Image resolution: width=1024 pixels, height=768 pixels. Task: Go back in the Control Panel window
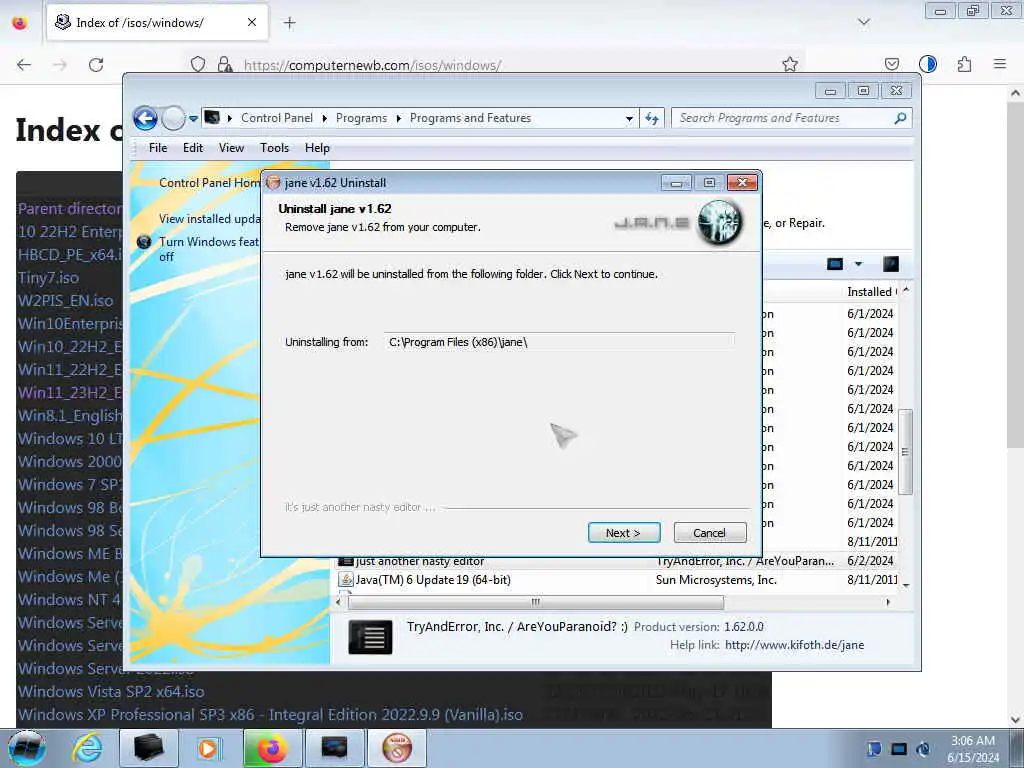(x=145, y=118)
